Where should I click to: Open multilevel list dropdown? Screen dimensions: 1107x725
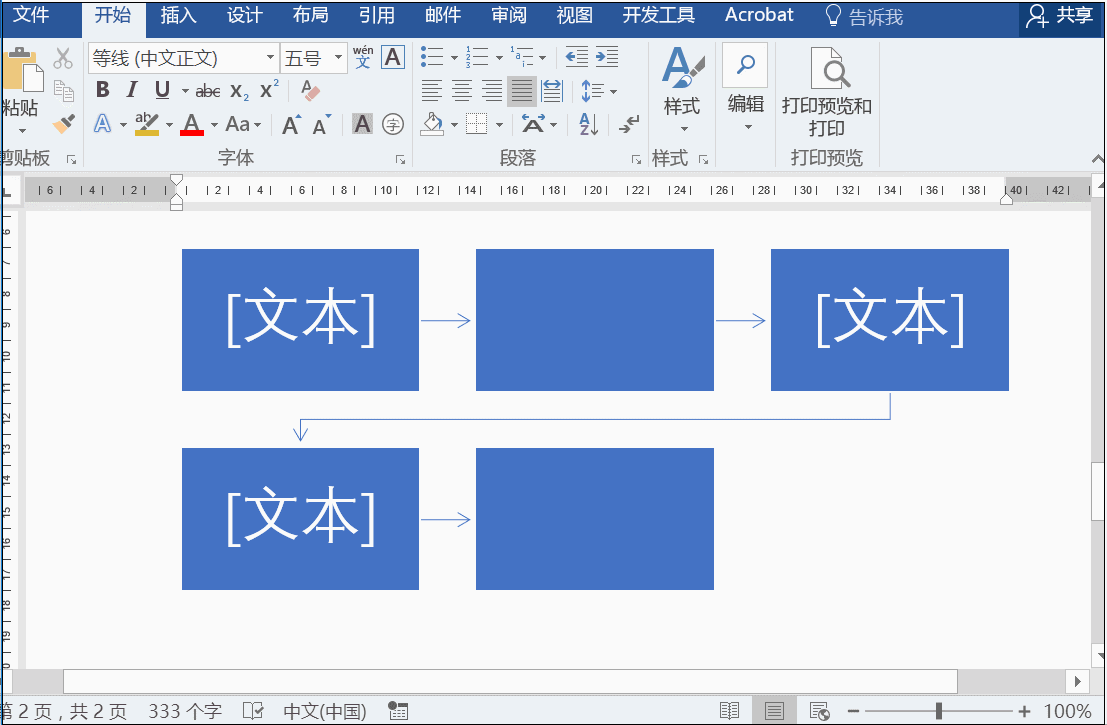pyautogui.click(x=542, y=57)
